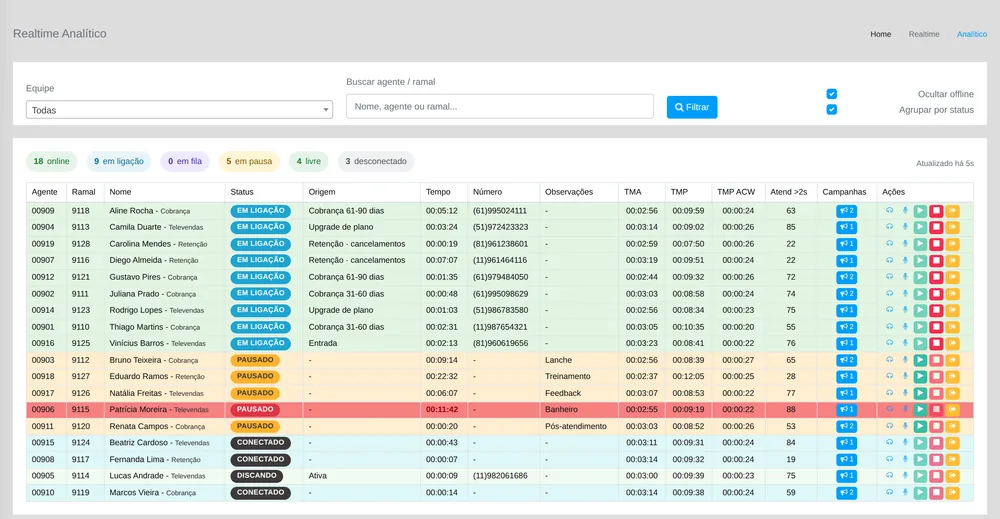Click the Analítico breadcrumb link

(971, 34)
